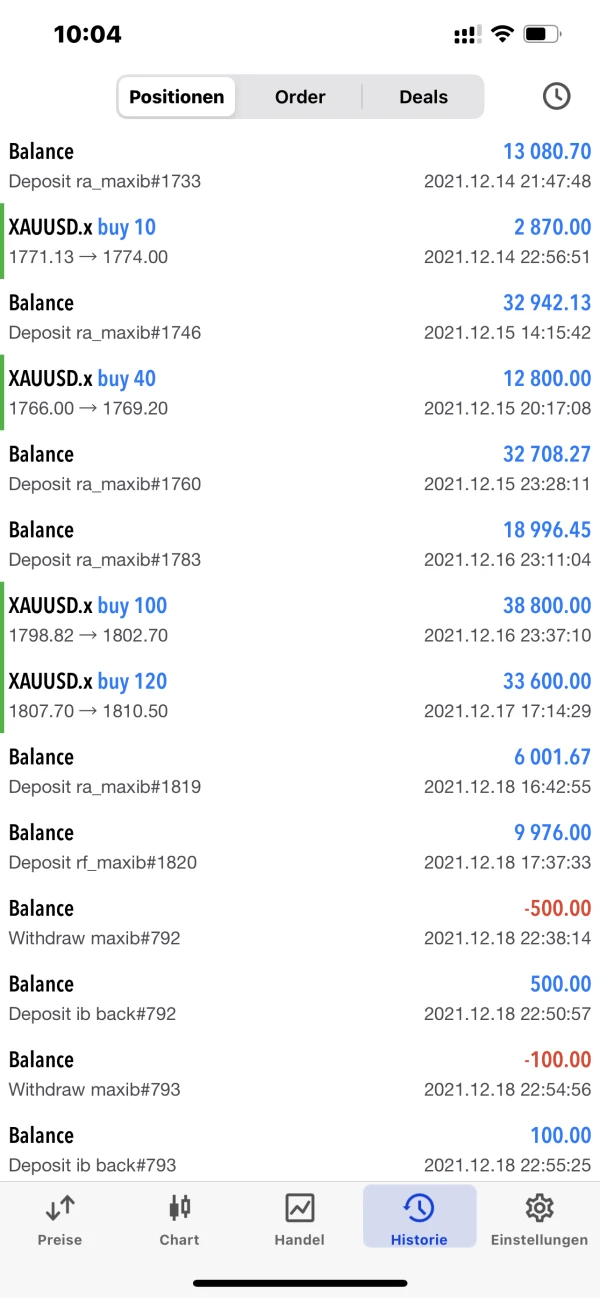Open the Chart candlestick icon

coord(180,1208)
